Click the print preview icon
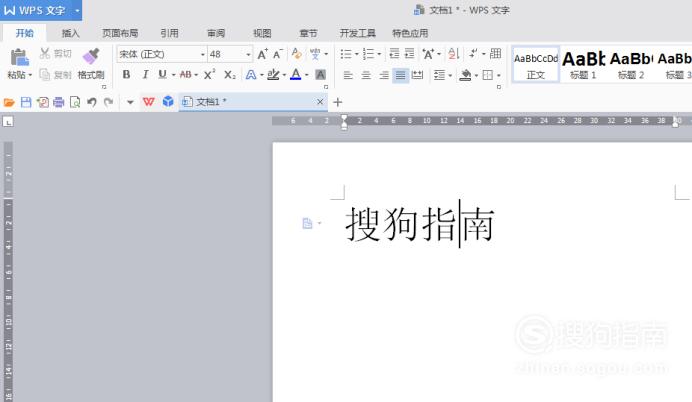The image size is (692, 402). (x=75, y=102)
